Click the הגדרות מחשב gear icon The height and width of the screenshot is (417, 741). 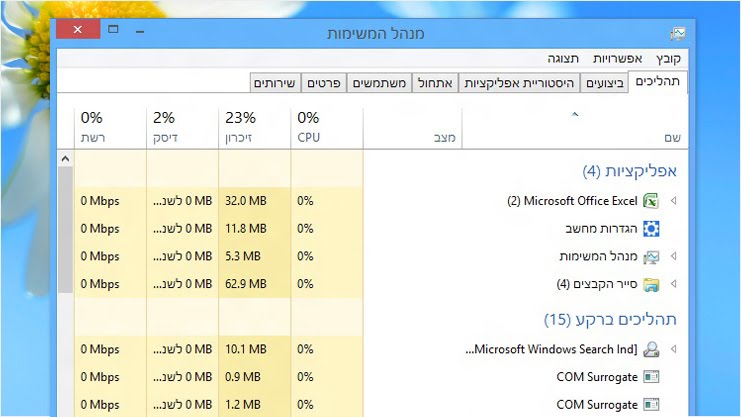click(651, 229)
